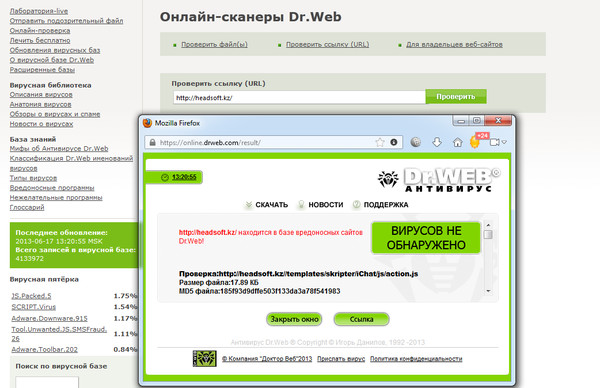
Task: Open Firefox downloads arrow icon
Action: click(x=437, y=142)
